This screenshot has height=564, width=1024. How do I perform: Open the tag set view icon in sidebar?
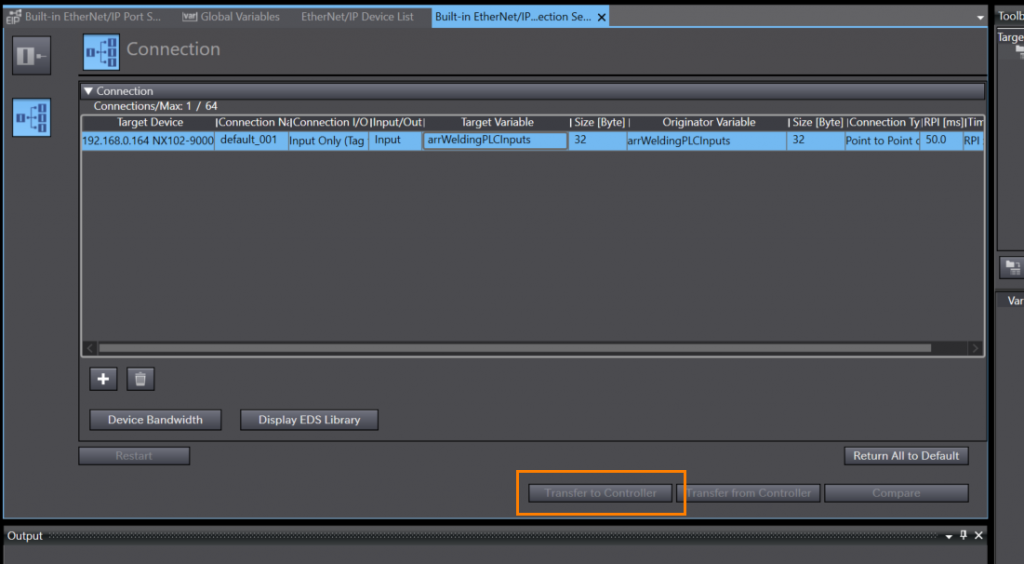[31, 56]
